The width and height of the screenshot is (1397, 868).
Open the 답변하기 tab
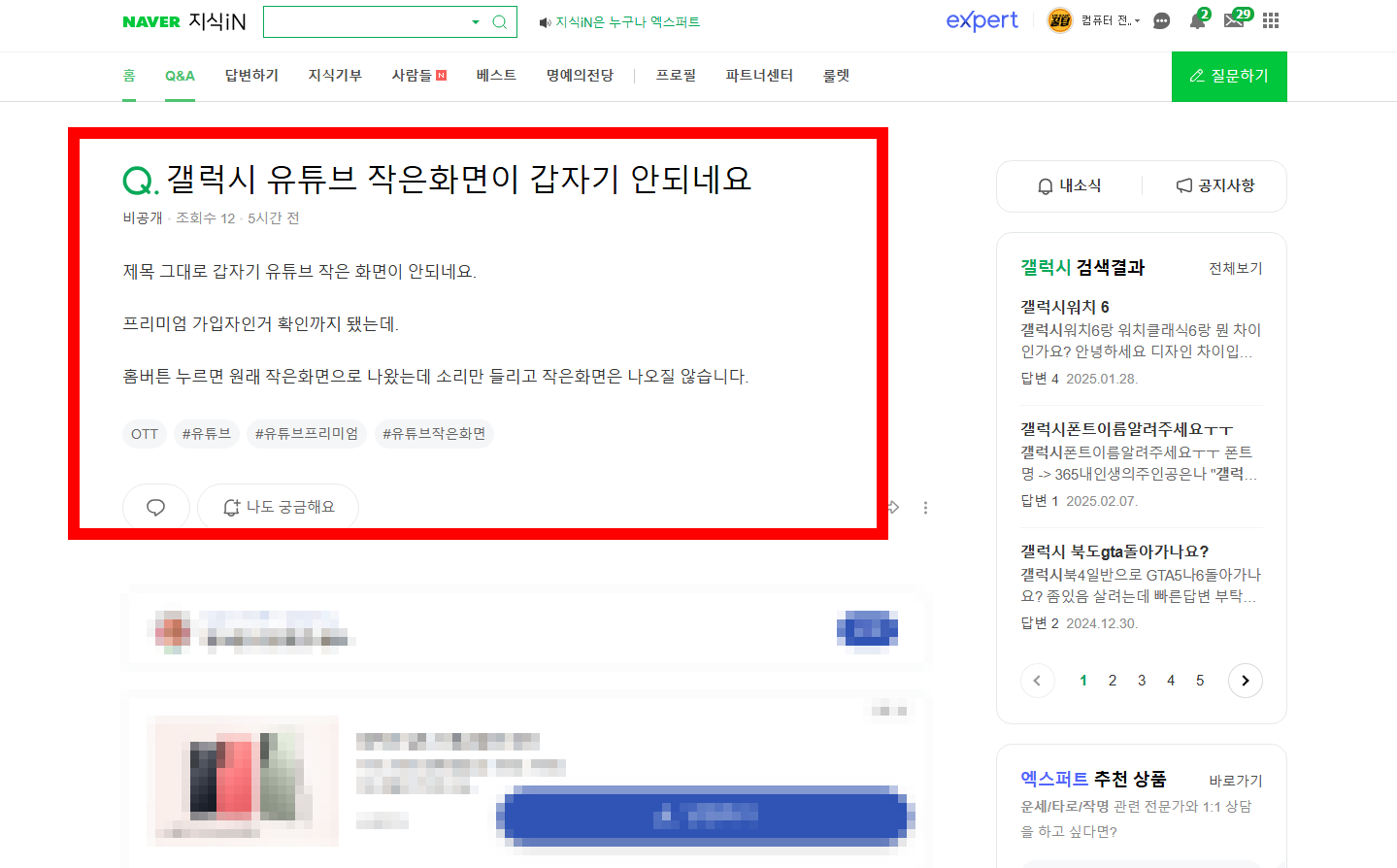tap(251, 75)
